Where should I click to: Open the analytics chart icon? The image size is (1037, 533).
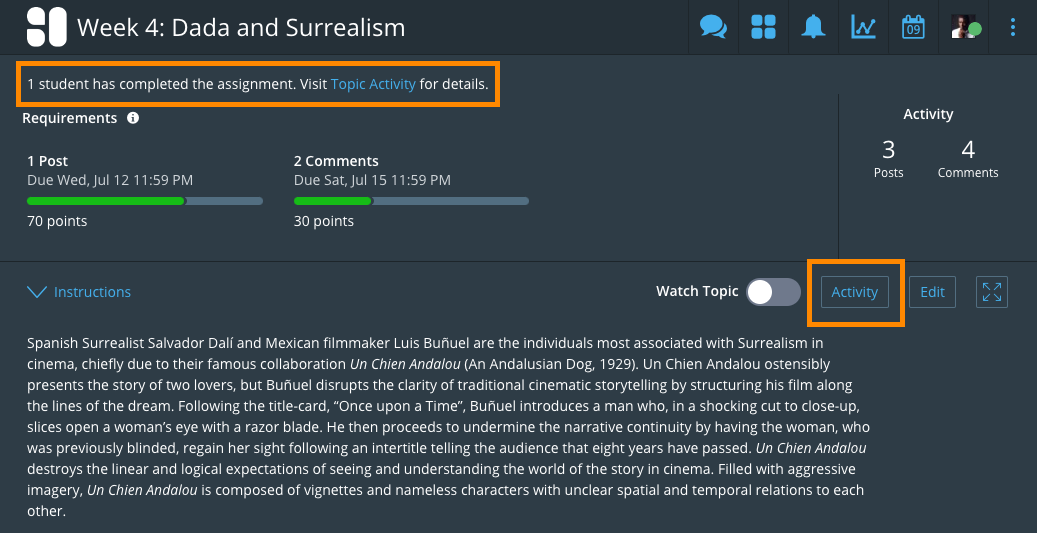point(863,27)
